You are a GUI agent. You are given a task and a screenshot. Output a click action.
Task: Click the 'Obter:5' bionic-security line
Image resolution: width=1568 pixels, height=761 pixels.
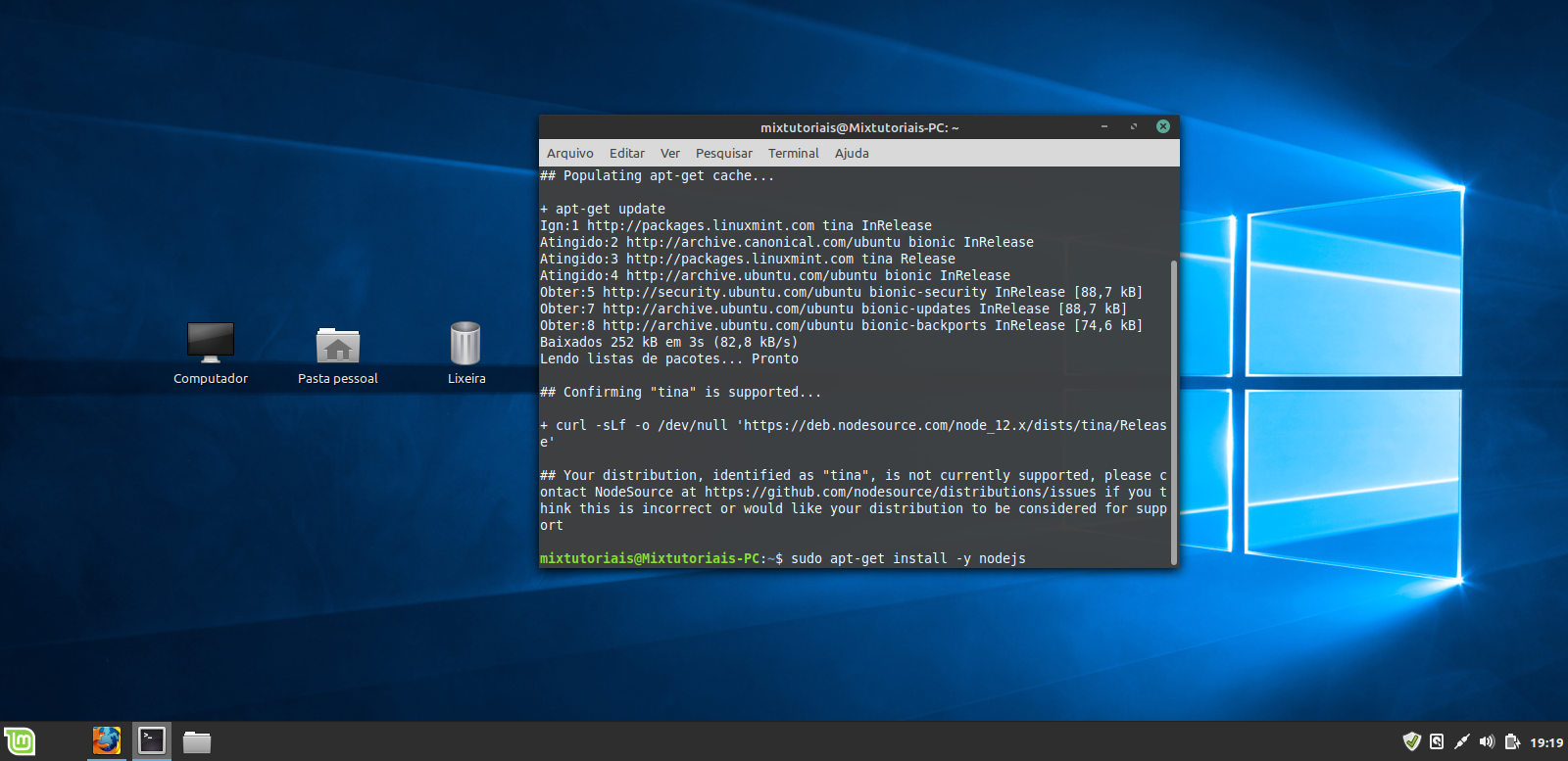[841, 292]
